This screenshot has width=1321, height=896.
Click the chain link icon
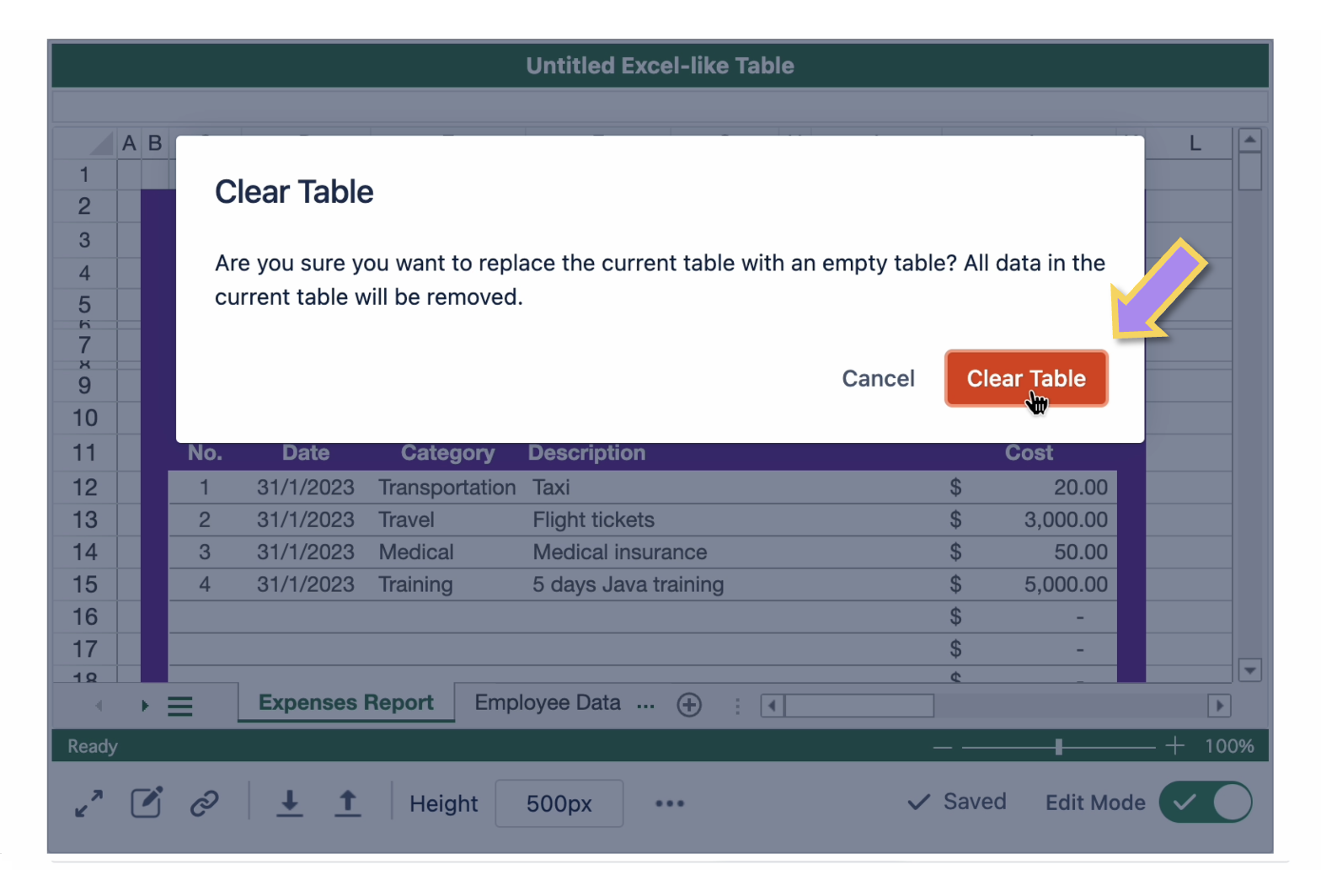205,803
